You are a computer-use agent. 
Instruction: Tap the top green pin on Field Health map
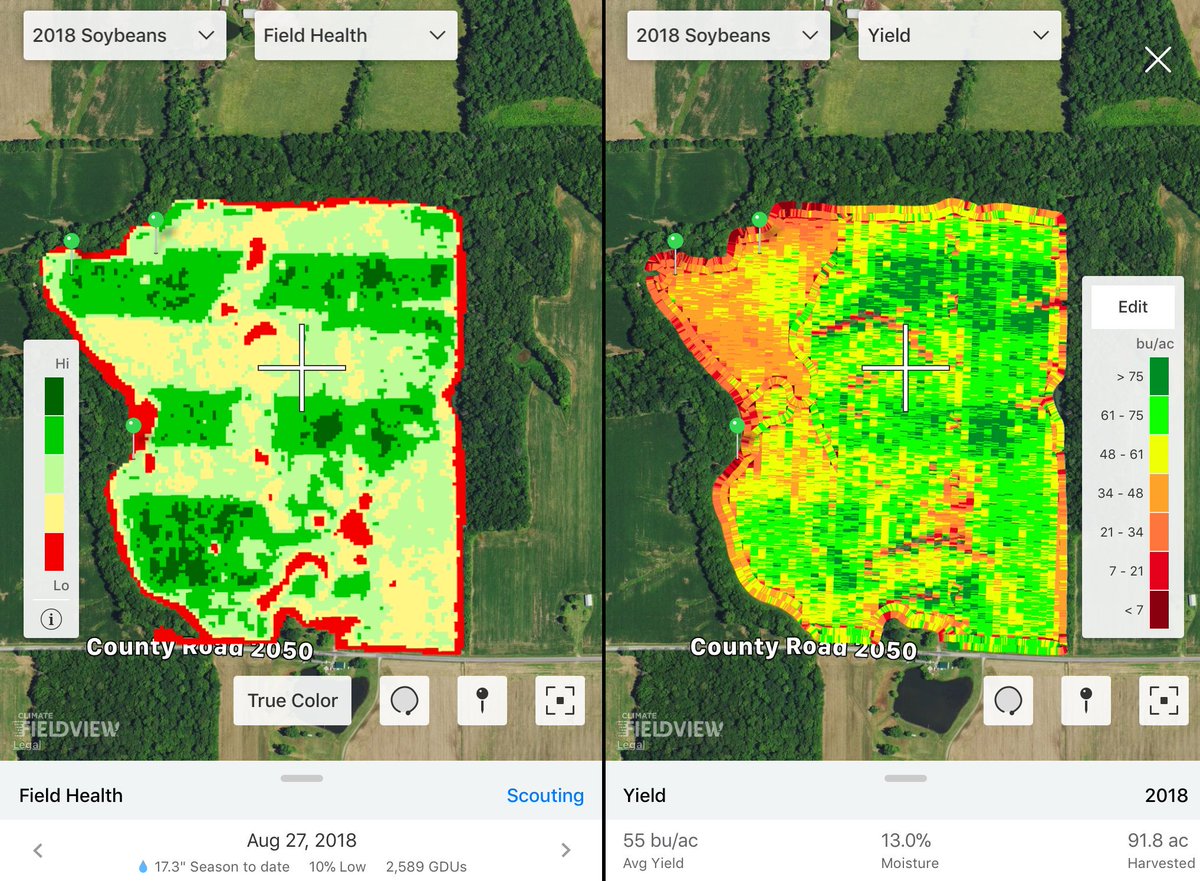click(x=155, y=220)
